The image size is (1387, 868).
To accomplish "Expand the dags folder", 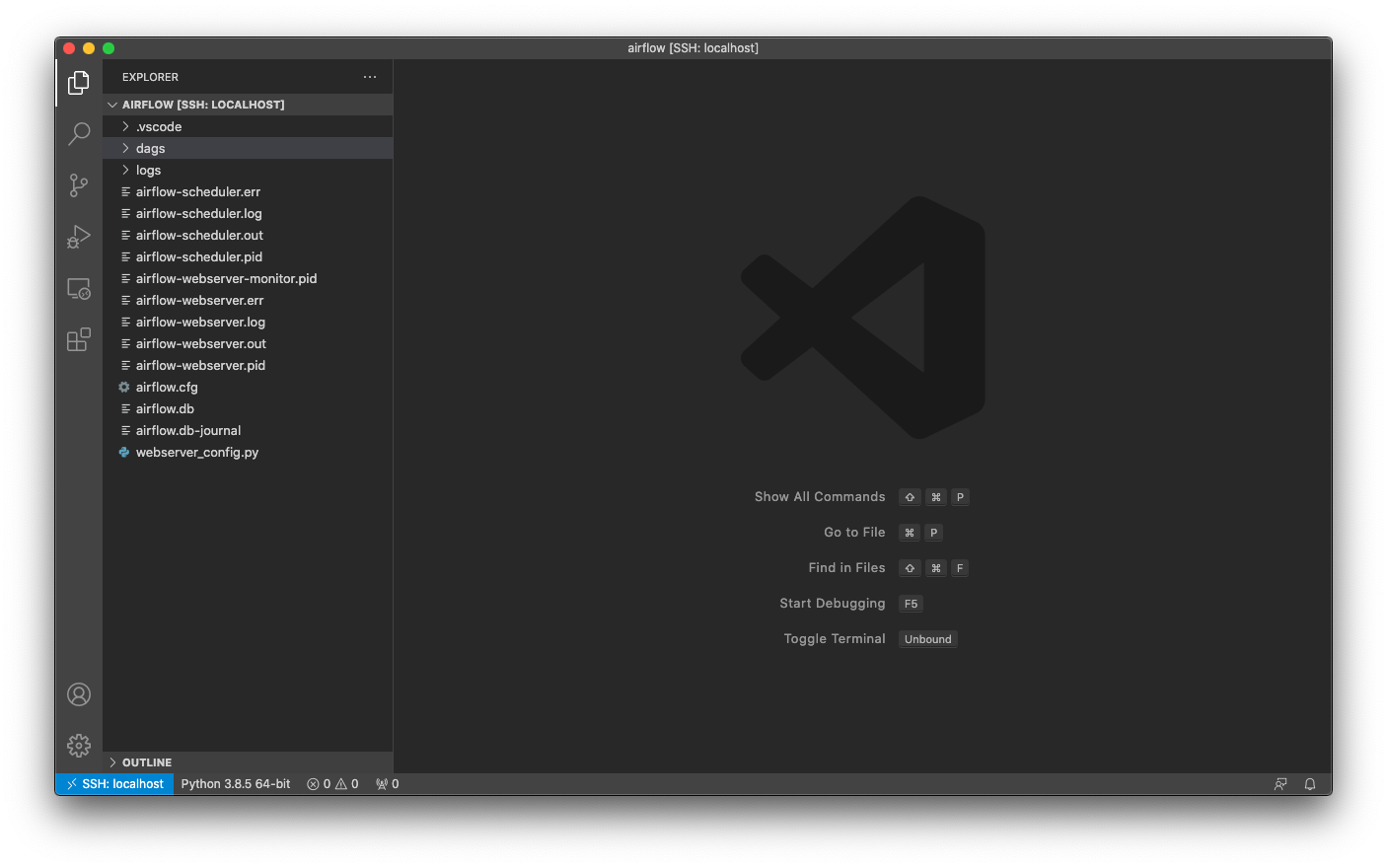I will coord(248,148).
